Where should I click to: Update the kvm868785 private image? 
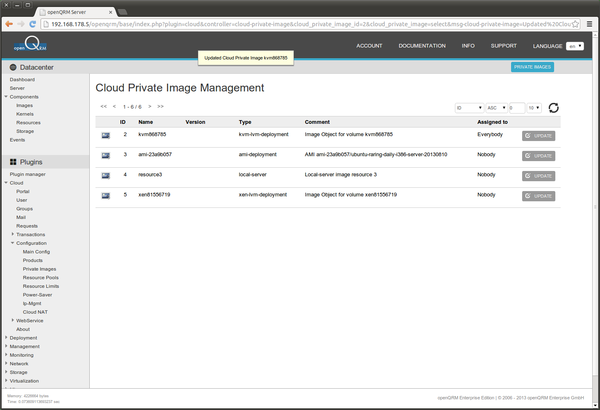tap(538, 136)
